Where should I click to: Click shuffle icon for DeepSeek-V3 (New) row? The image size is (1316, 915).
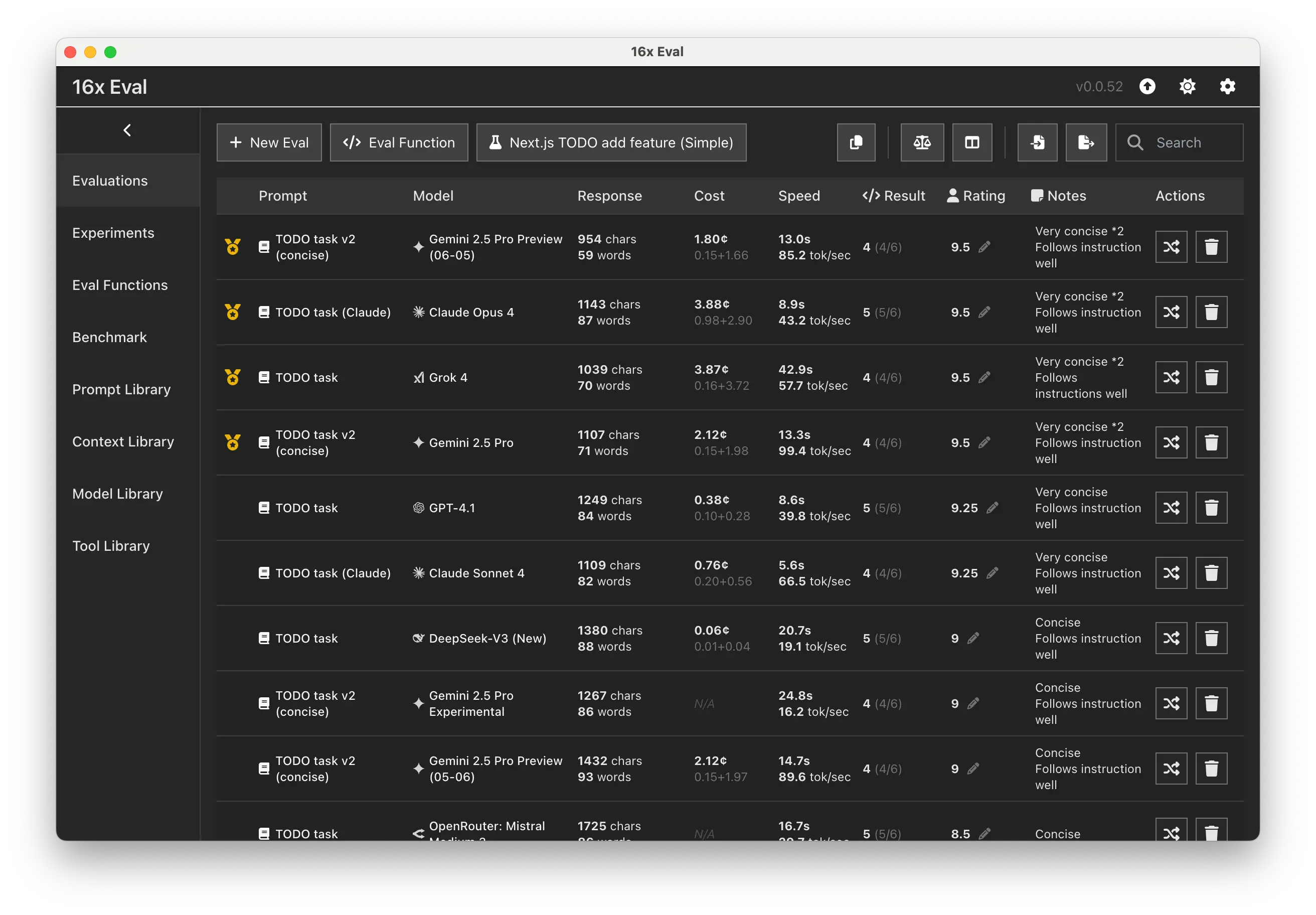[1171, 638]
